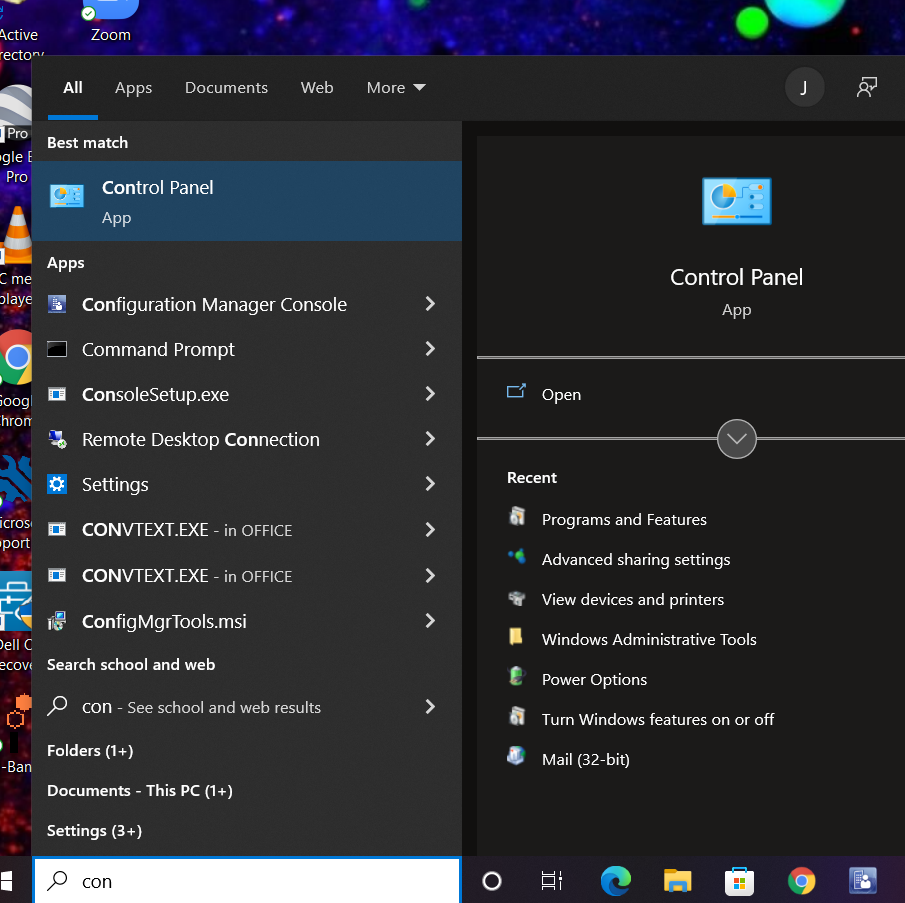Open recent Power Options
This screenshot has width=905, height=903.
[x=594, y=680]
